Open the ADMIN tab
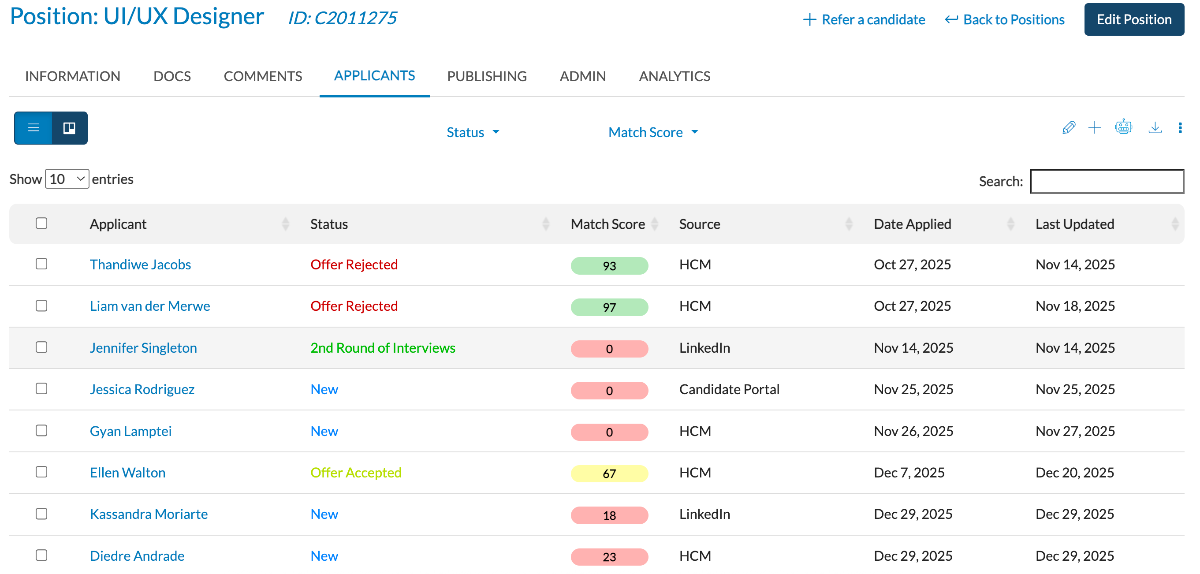The width and height of the screenshot is (1200, 574). [x=583, y=76]
